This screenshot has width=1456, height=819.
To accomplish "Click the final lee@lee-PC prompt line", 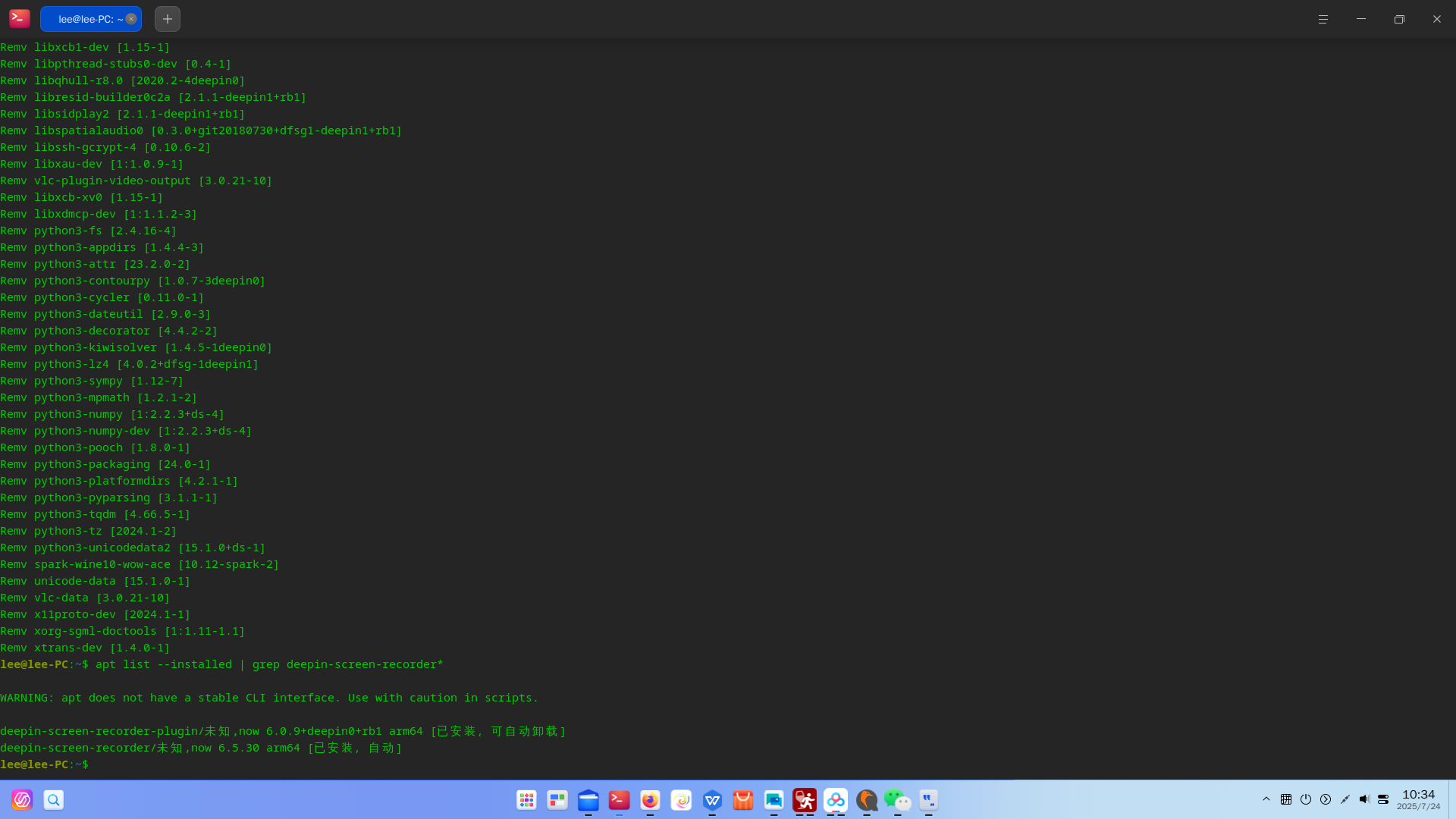I will click(x=44, y=764).
